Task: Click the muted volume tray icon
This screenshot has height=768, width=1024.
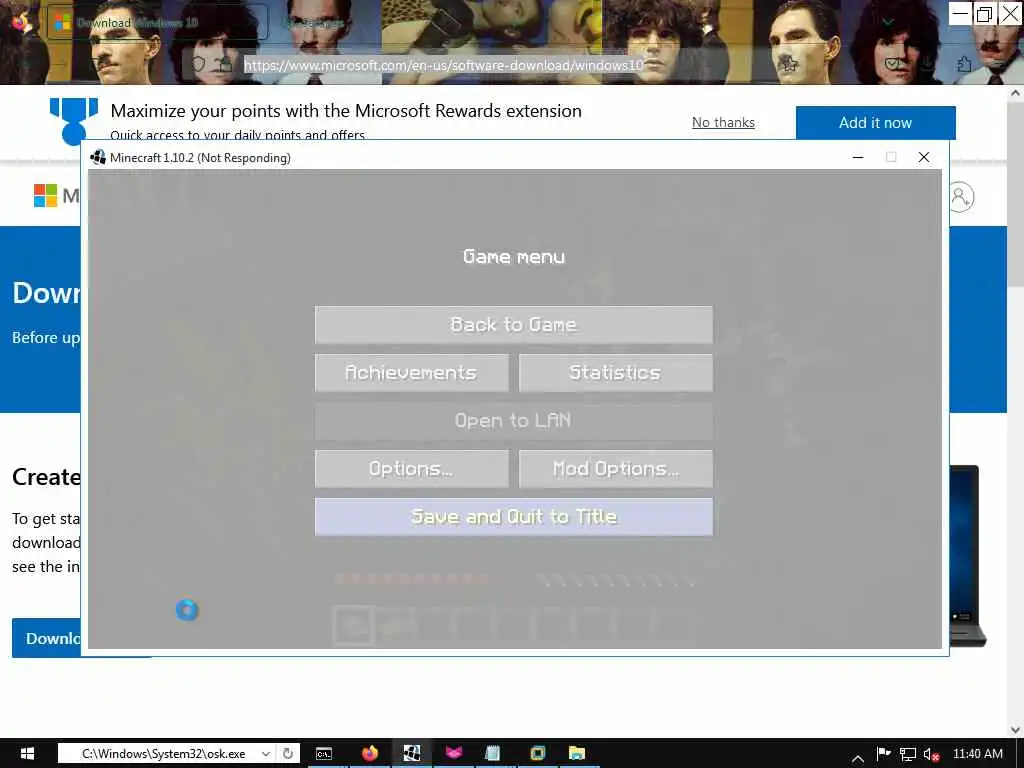Action: click(932, 754)
